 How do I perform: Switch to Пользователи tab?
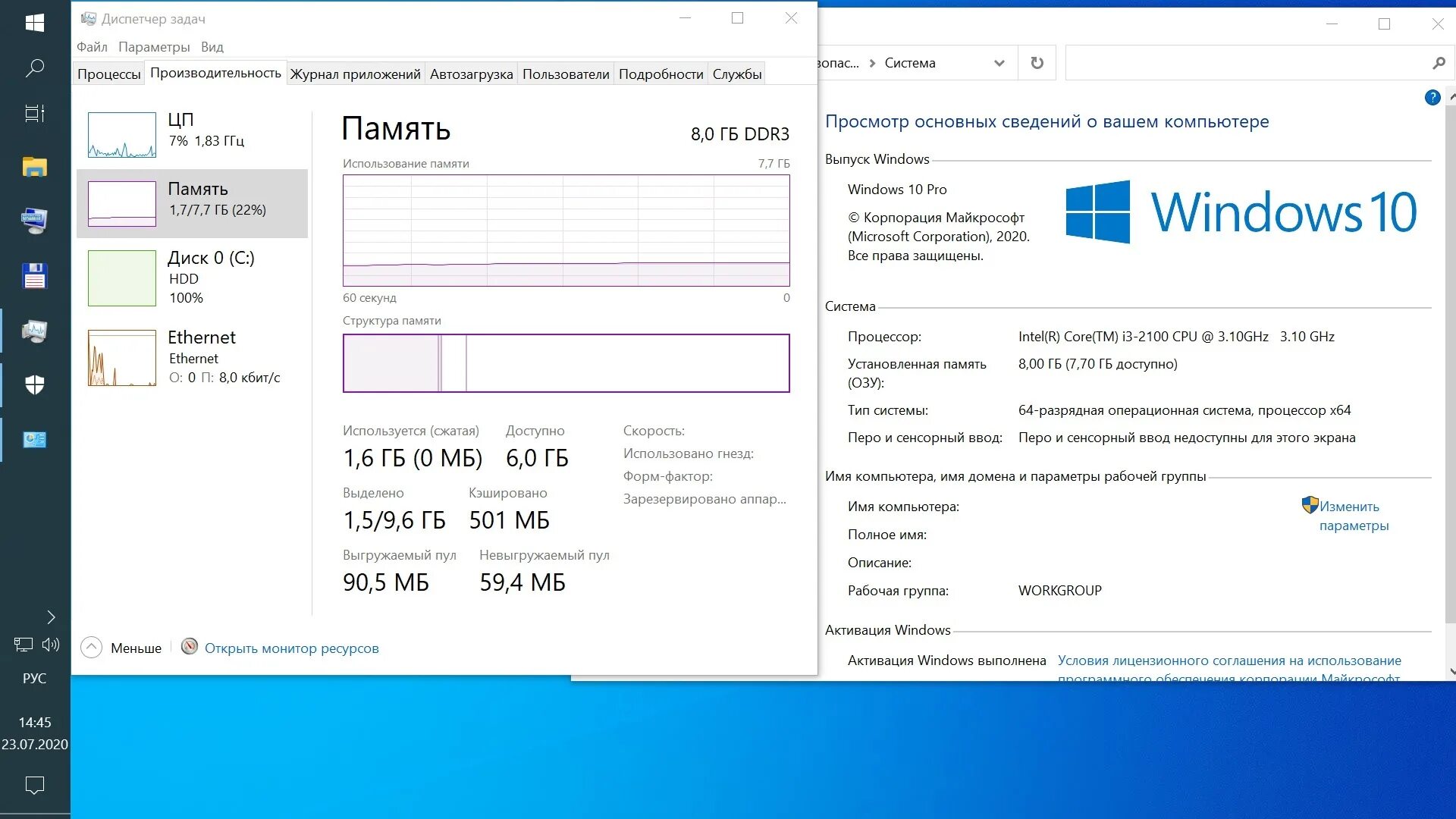(566, 74)
